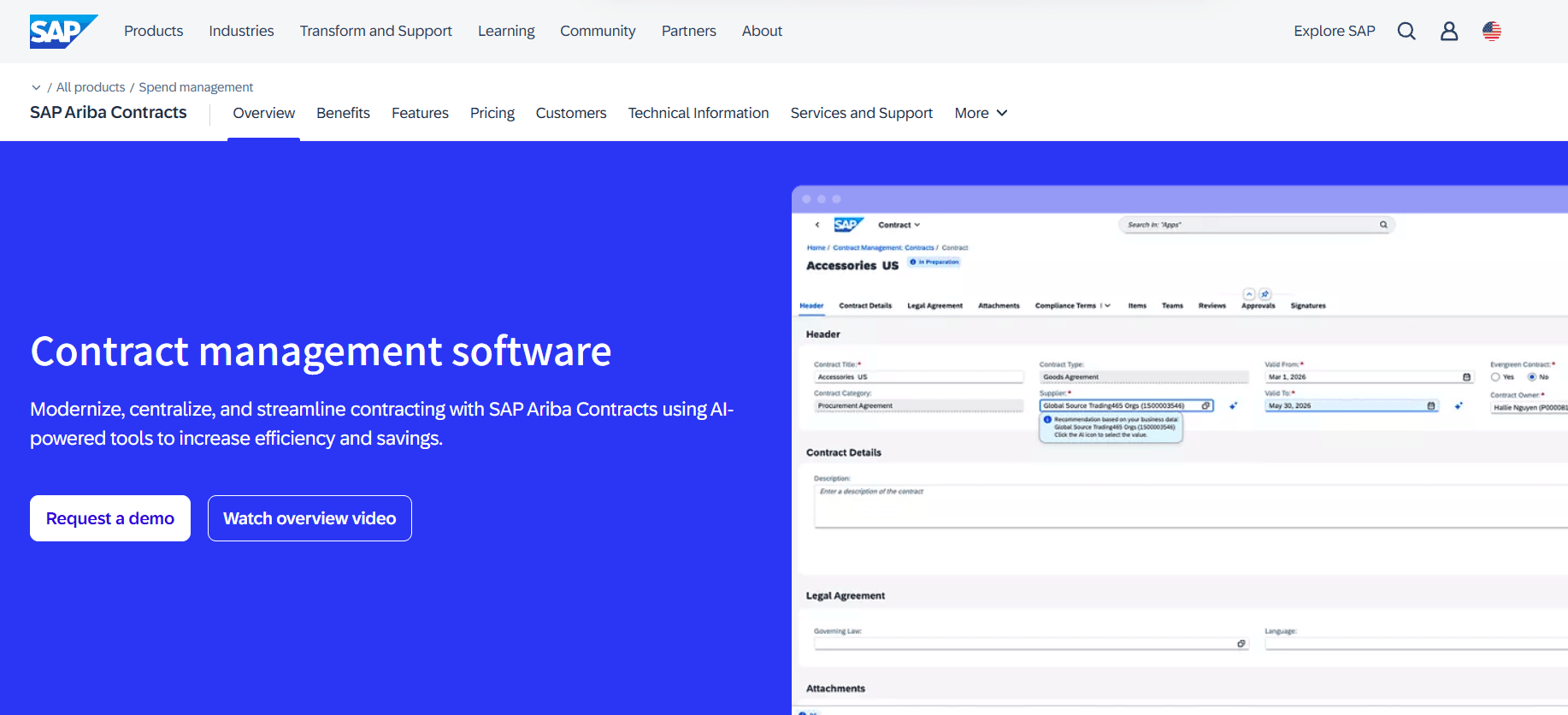Click the Watch overview video button
This screenshot has height=715, width=1568.
pyautogui.click(x=309, y=518)
